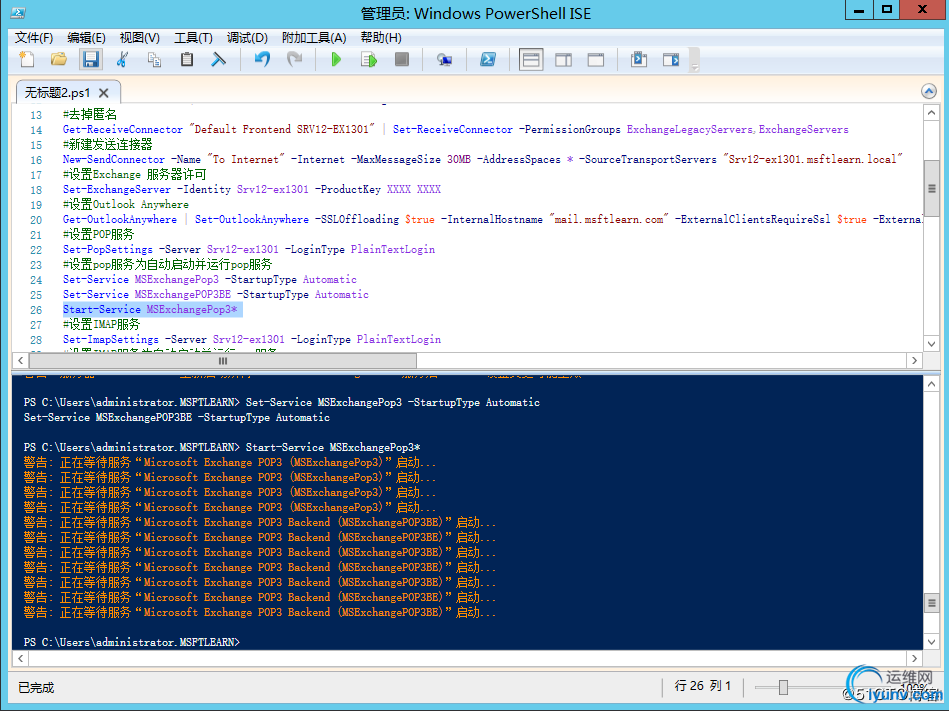The width and height of the screenshot is (949, 711).
Task: Paste clipboard with paste icon
Action: (x=187, y=59)
